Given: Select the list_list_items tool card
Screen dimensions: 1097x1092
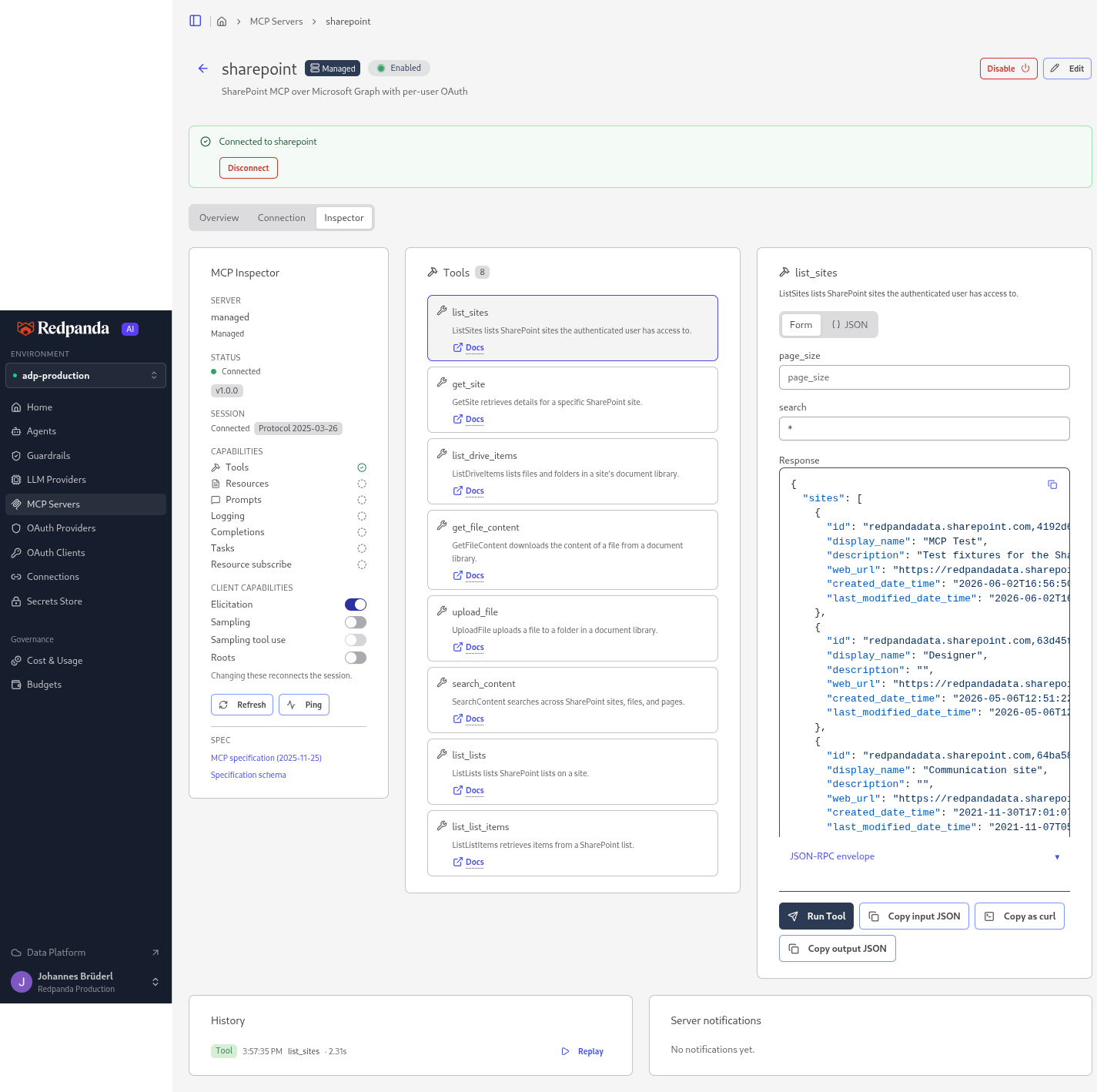Looking at the screenshot, I should 573,843.
